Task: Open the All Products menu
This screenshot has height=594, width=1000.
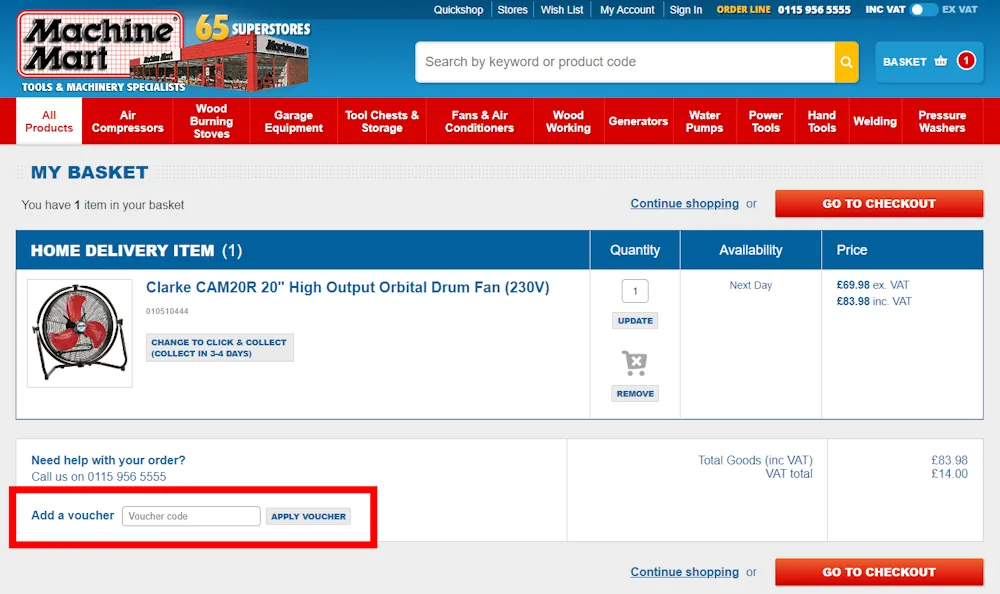Action: [49, 121]
